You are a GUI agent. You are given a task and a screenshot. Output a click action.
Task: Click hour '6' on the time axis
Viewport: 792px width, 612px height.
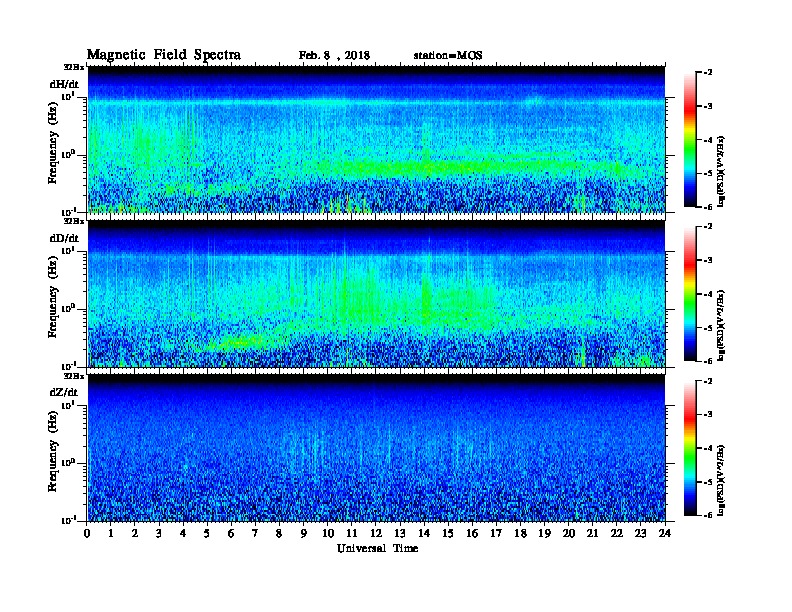click(231, 534)
